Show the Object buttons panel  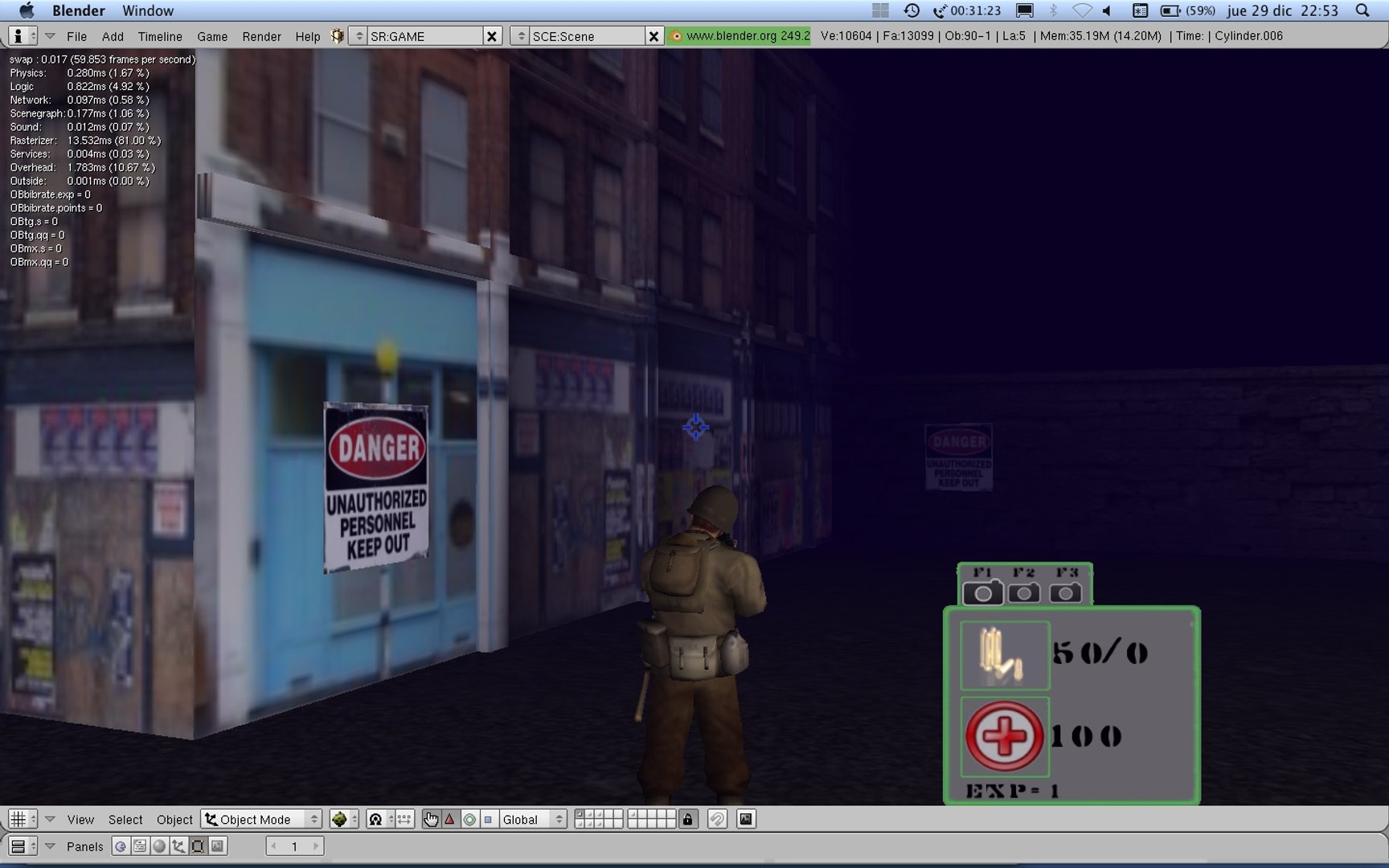pos(178,846)
